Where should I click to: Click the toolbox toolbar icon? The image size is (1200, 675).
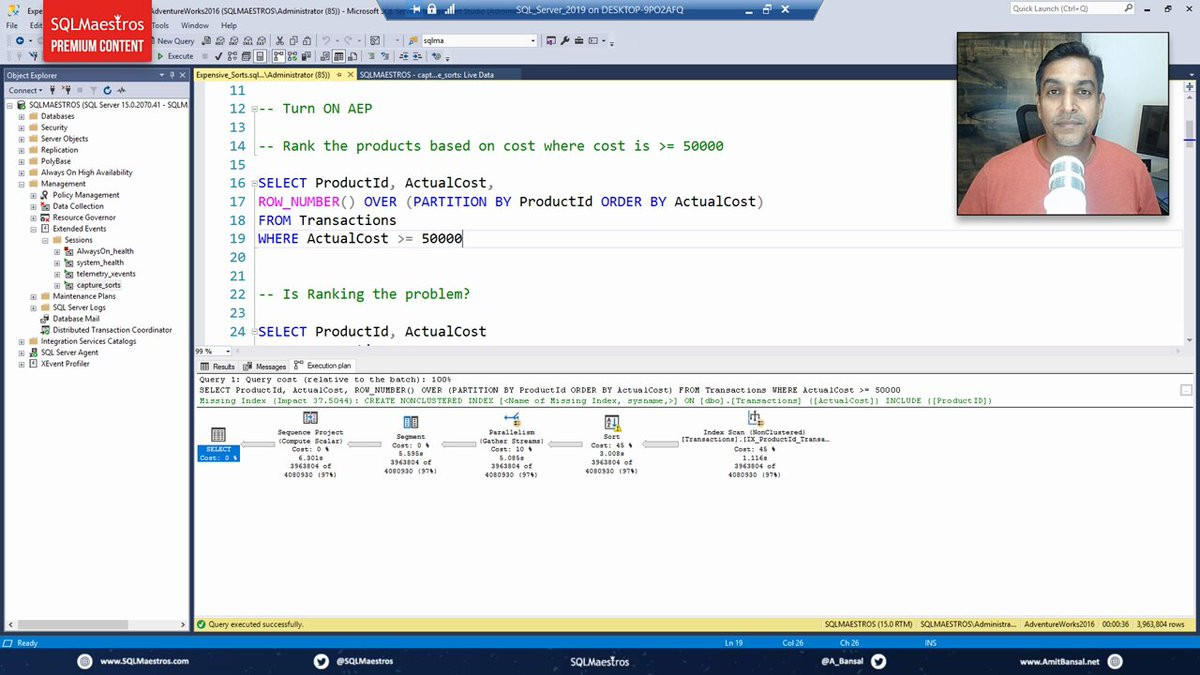(x=579, y=41)
